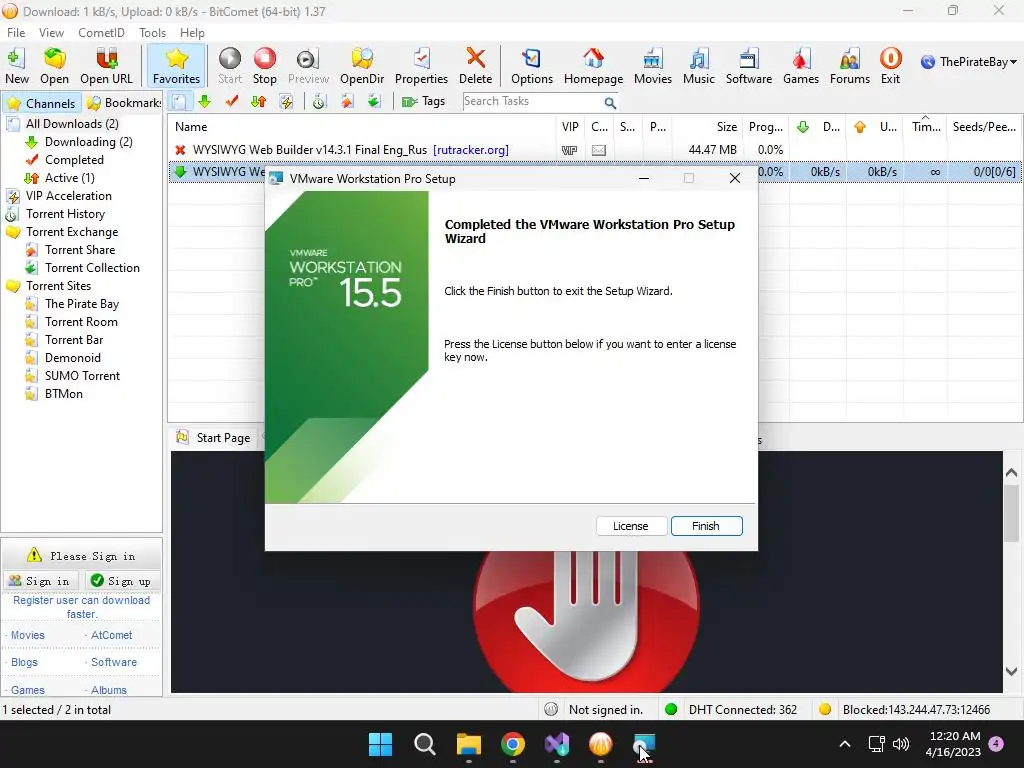This screenshot has height=768, width=1024.
Task: Click the License button in VMware Setup
Action: click(x=631, y=526)
